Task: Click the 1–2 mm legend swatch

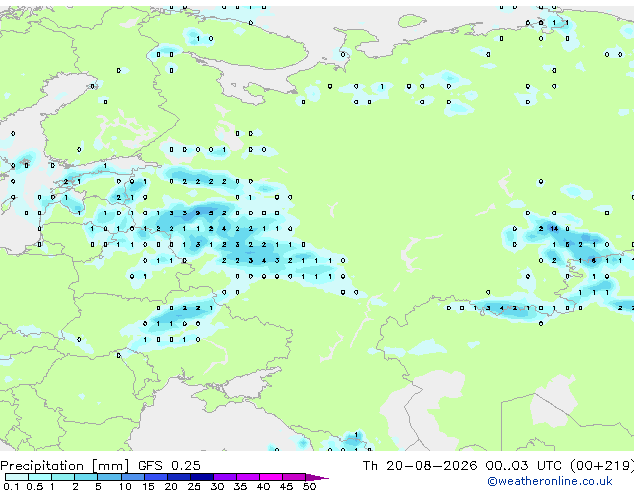Action: click(63, 477)
